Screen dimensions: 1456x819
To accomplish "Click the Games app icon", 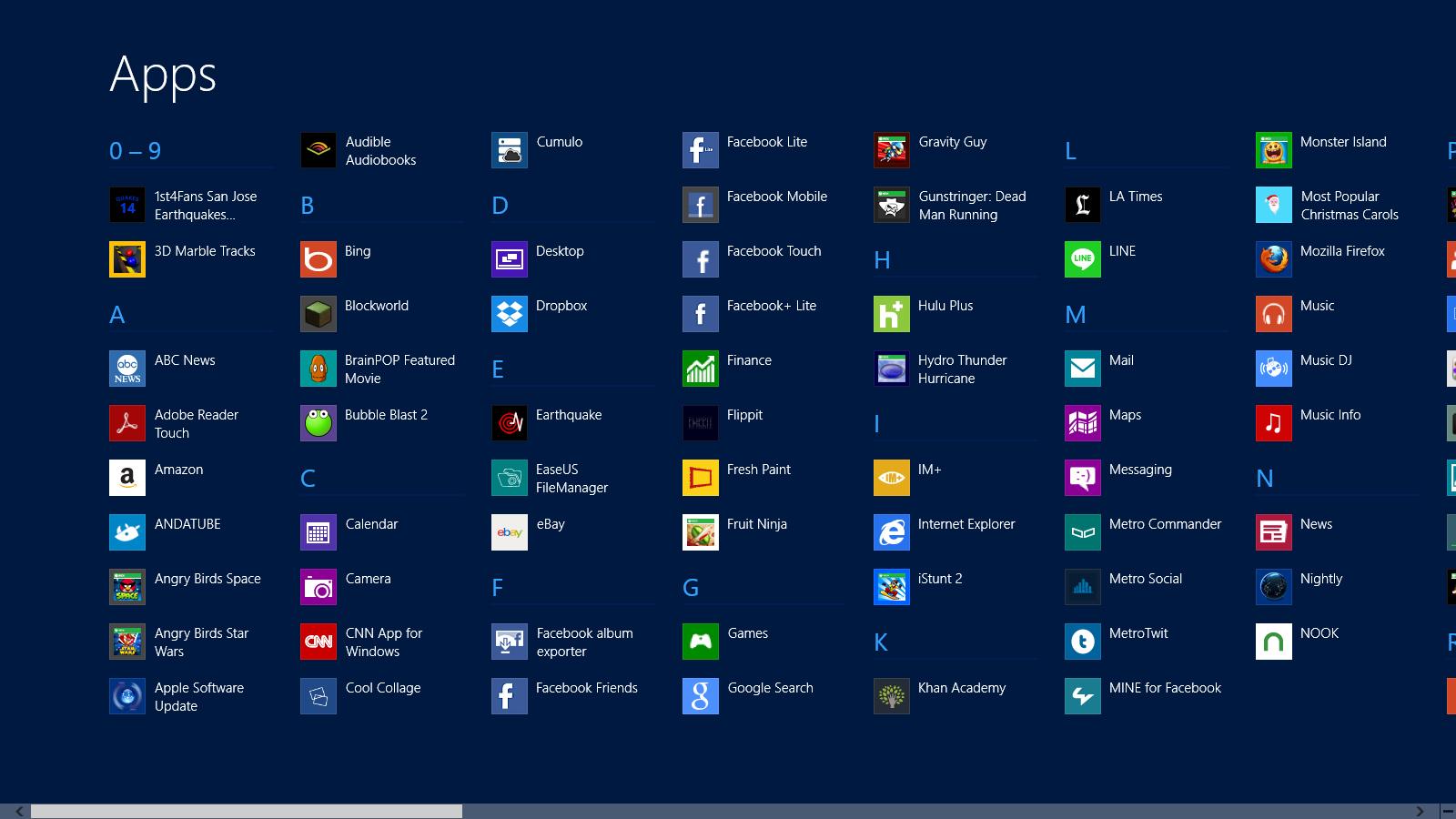I will tap(701, 642).
